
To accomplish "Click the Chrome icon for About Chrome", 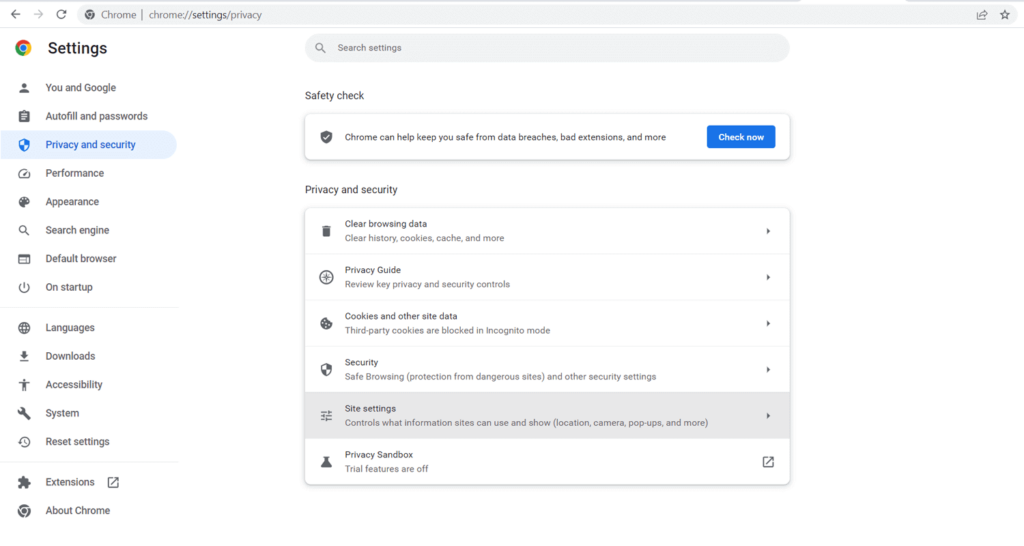I will click(24, 511).
